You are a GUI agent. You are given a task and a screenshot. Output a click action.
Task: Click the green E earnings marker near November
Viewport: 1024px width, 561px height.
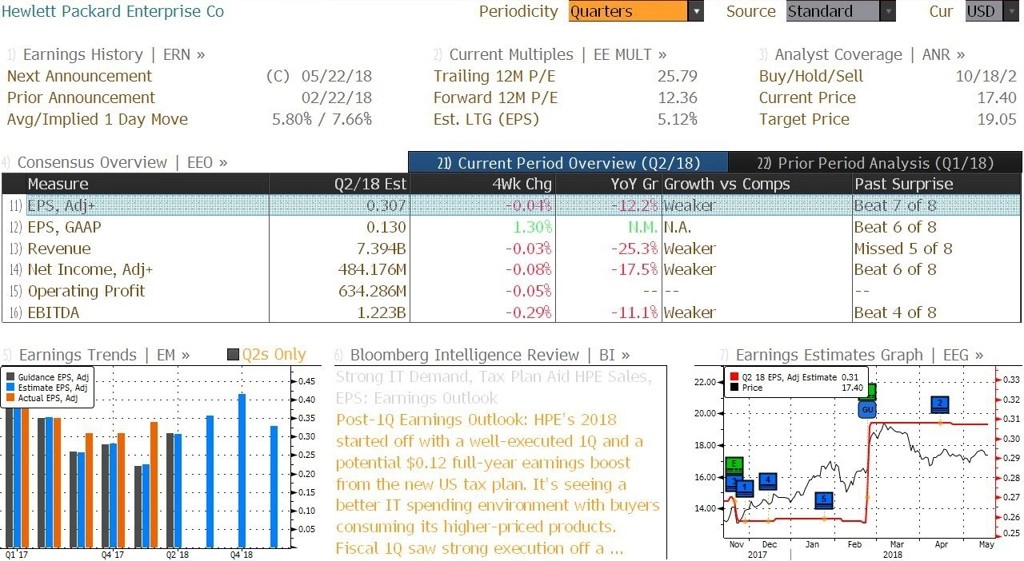735,465
